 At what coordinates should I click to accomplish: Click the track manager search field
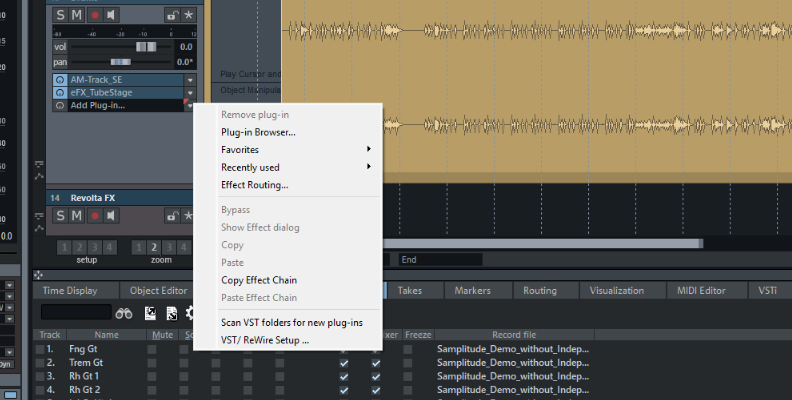(x=74, y=314)
